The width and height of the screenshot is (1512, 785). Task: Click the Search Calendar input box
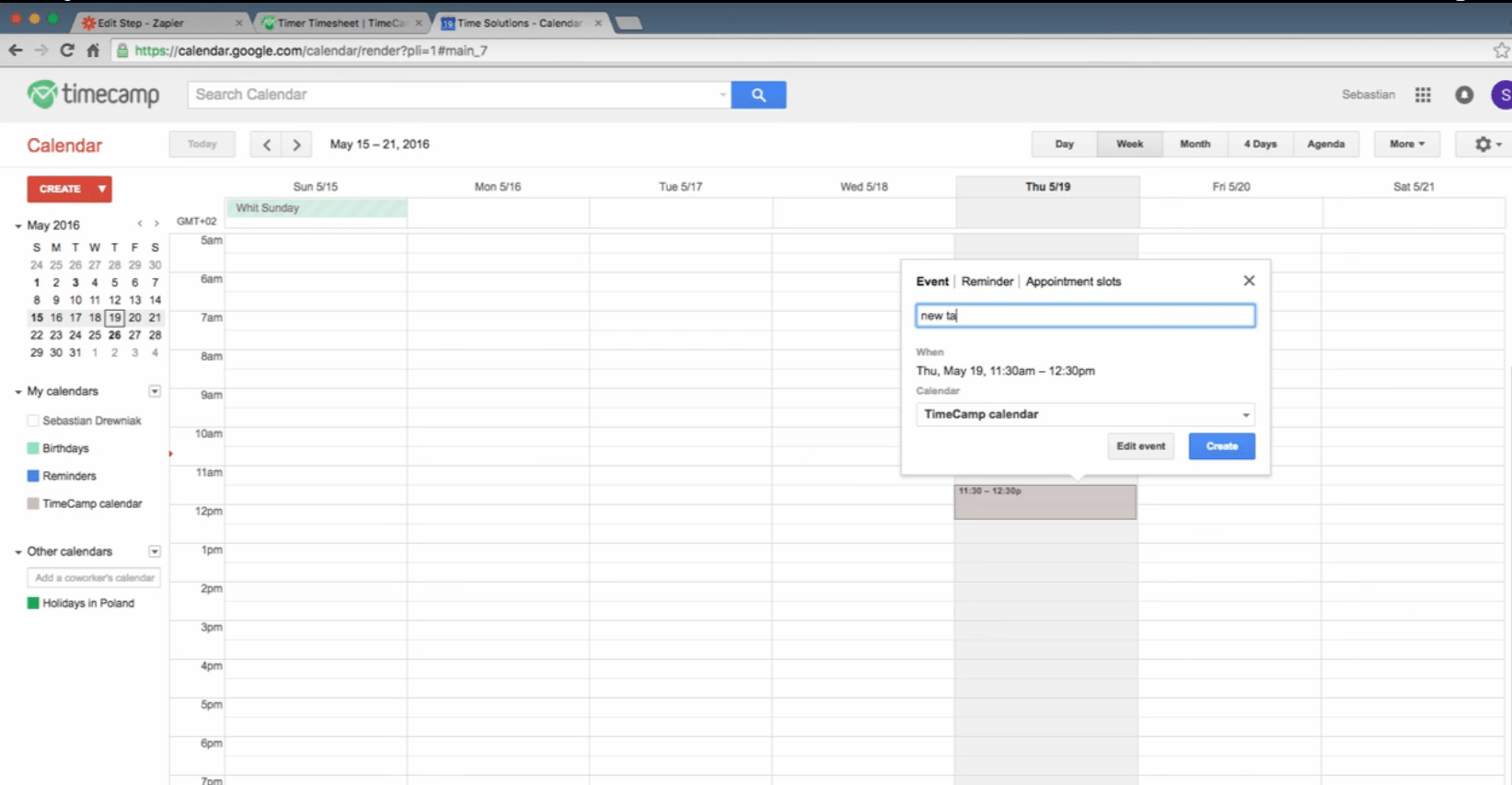(458, 95)
